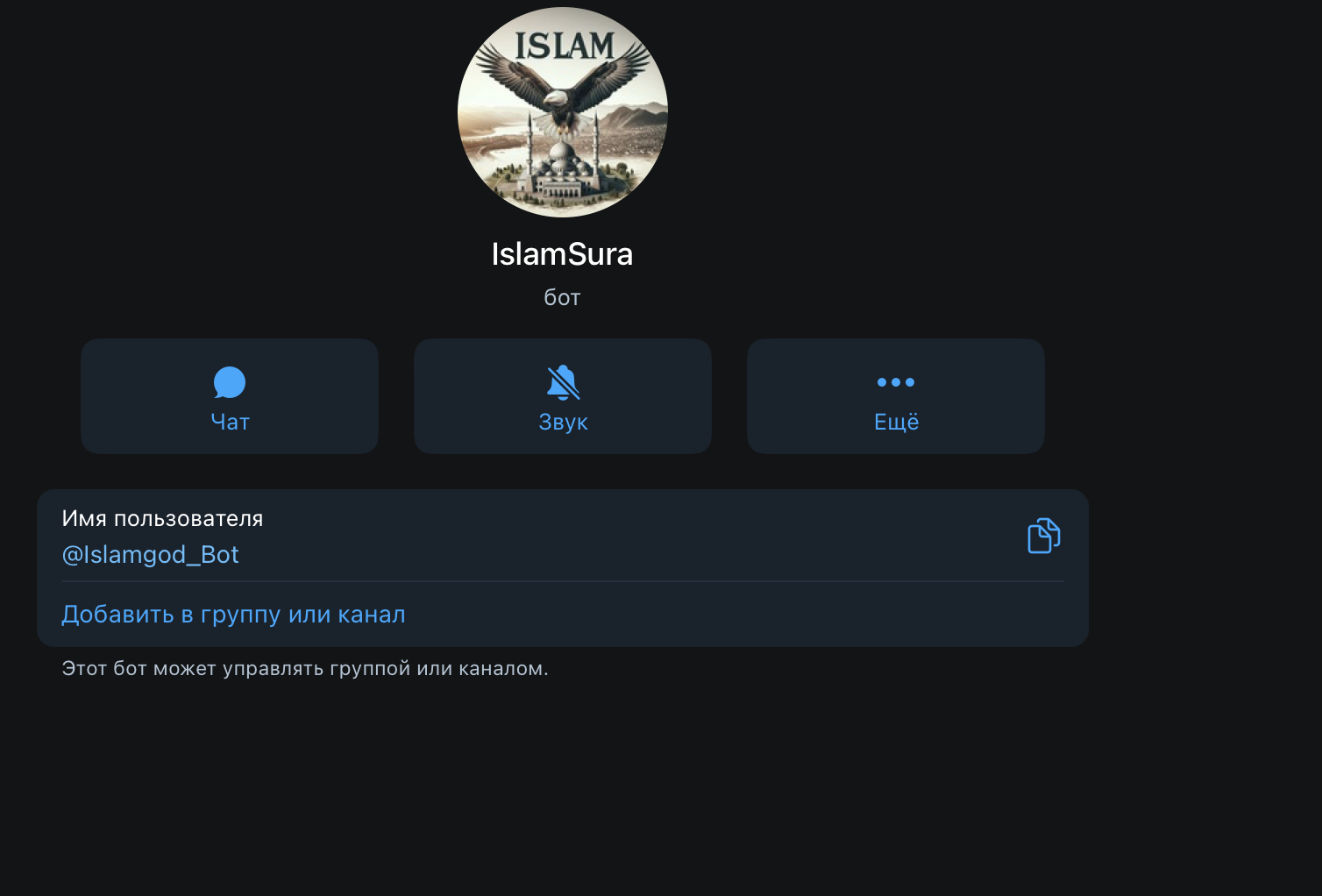Open the three-dots more options icon
The width and height of the screenshot is (1322, 896).
(x=896, y=382)
